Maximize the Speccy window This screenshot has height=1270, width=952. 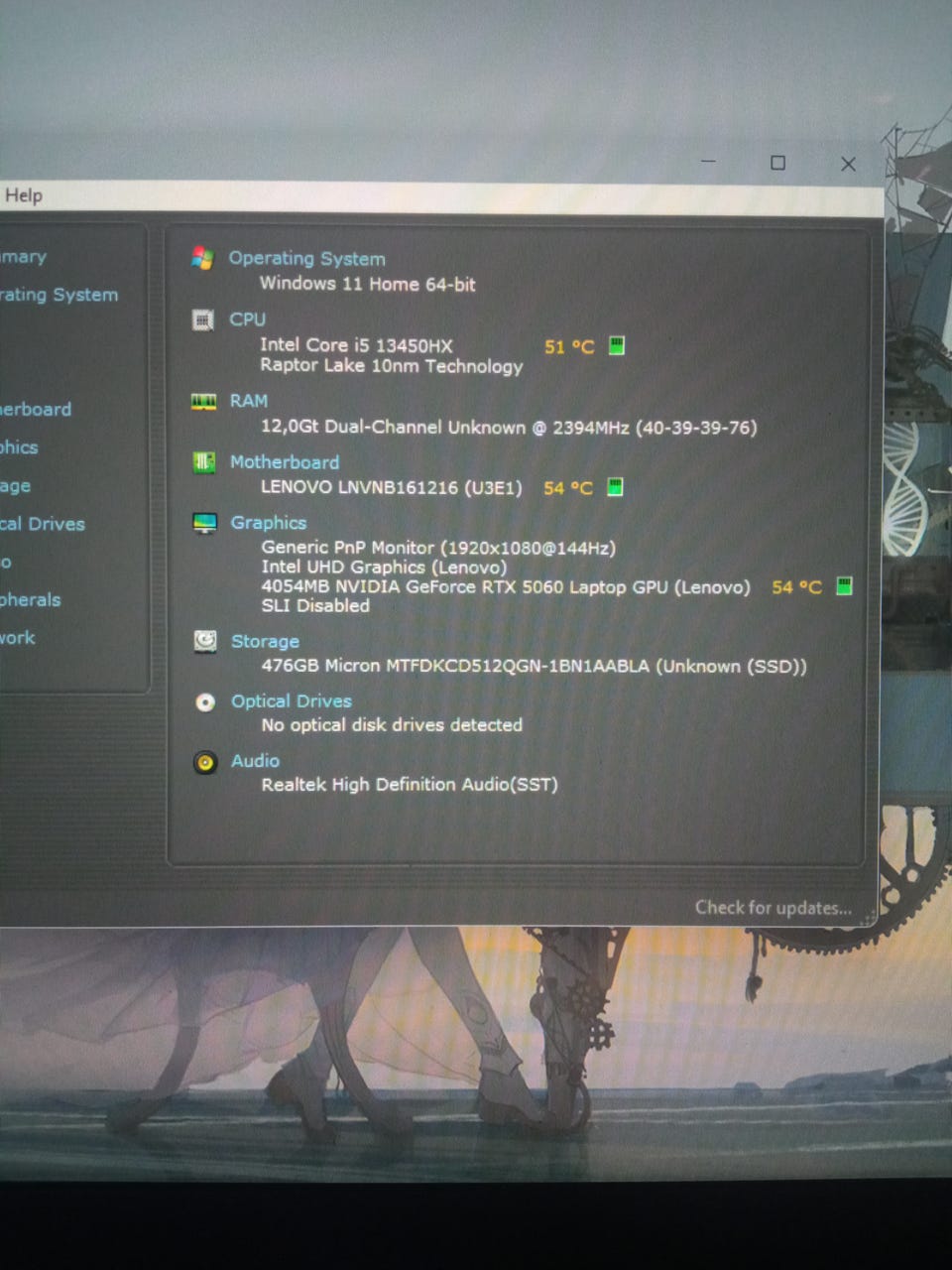[778, 163]
